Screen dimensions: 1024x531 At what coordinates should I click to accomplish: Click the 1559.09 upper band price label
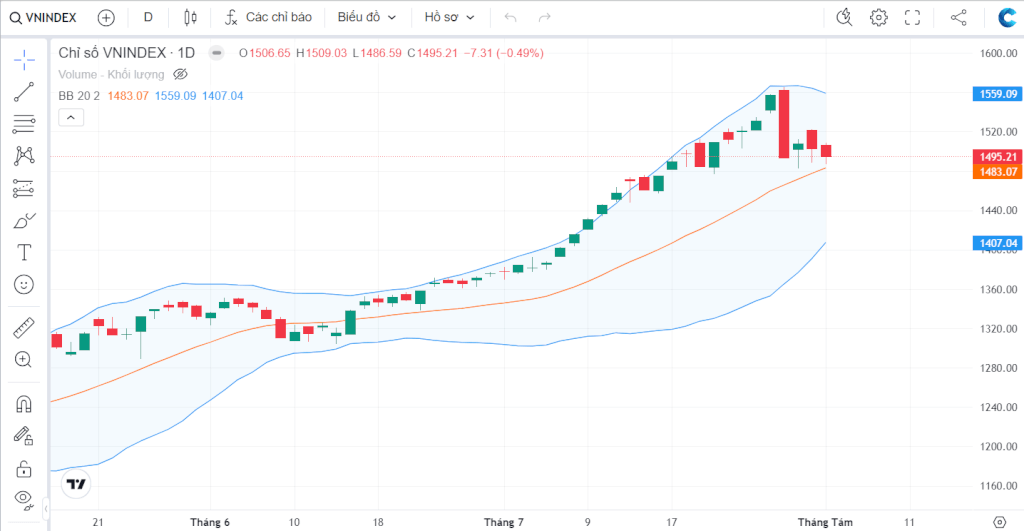click(x=998, y=94)
